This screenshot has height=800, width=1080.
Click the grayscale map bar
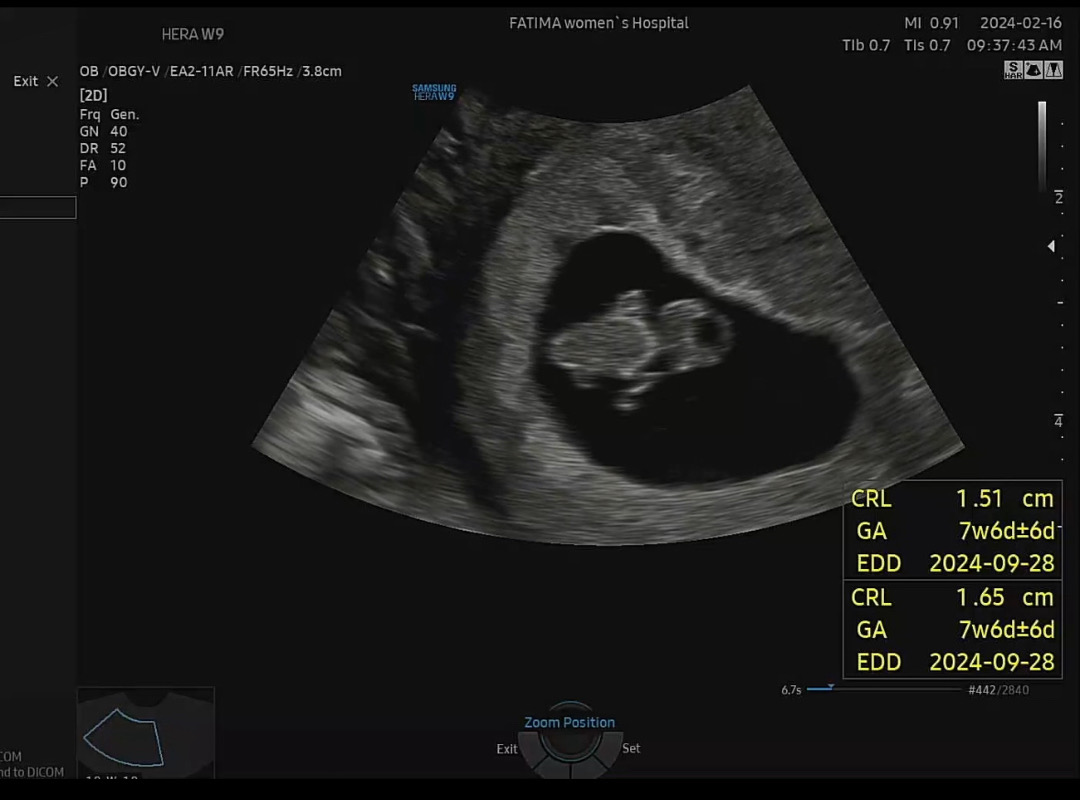(1042, 145)
